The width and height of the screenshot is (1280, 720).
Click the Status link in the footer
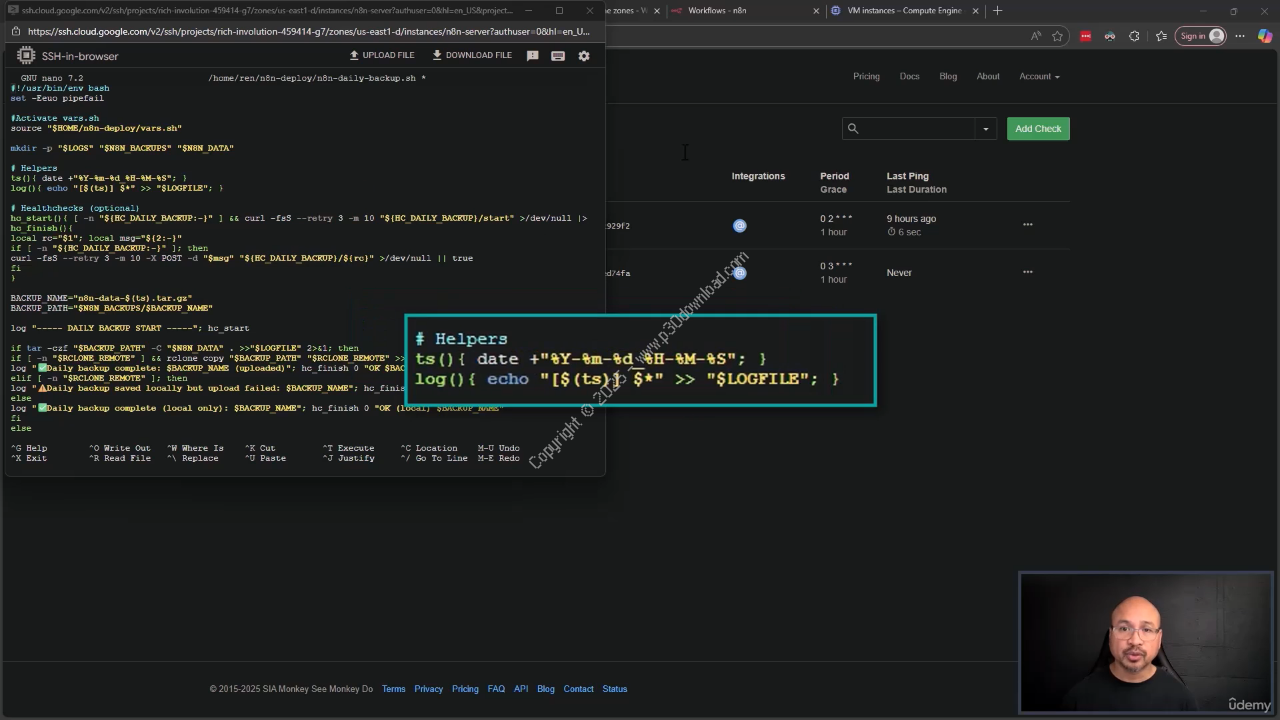tap(615, 689)
